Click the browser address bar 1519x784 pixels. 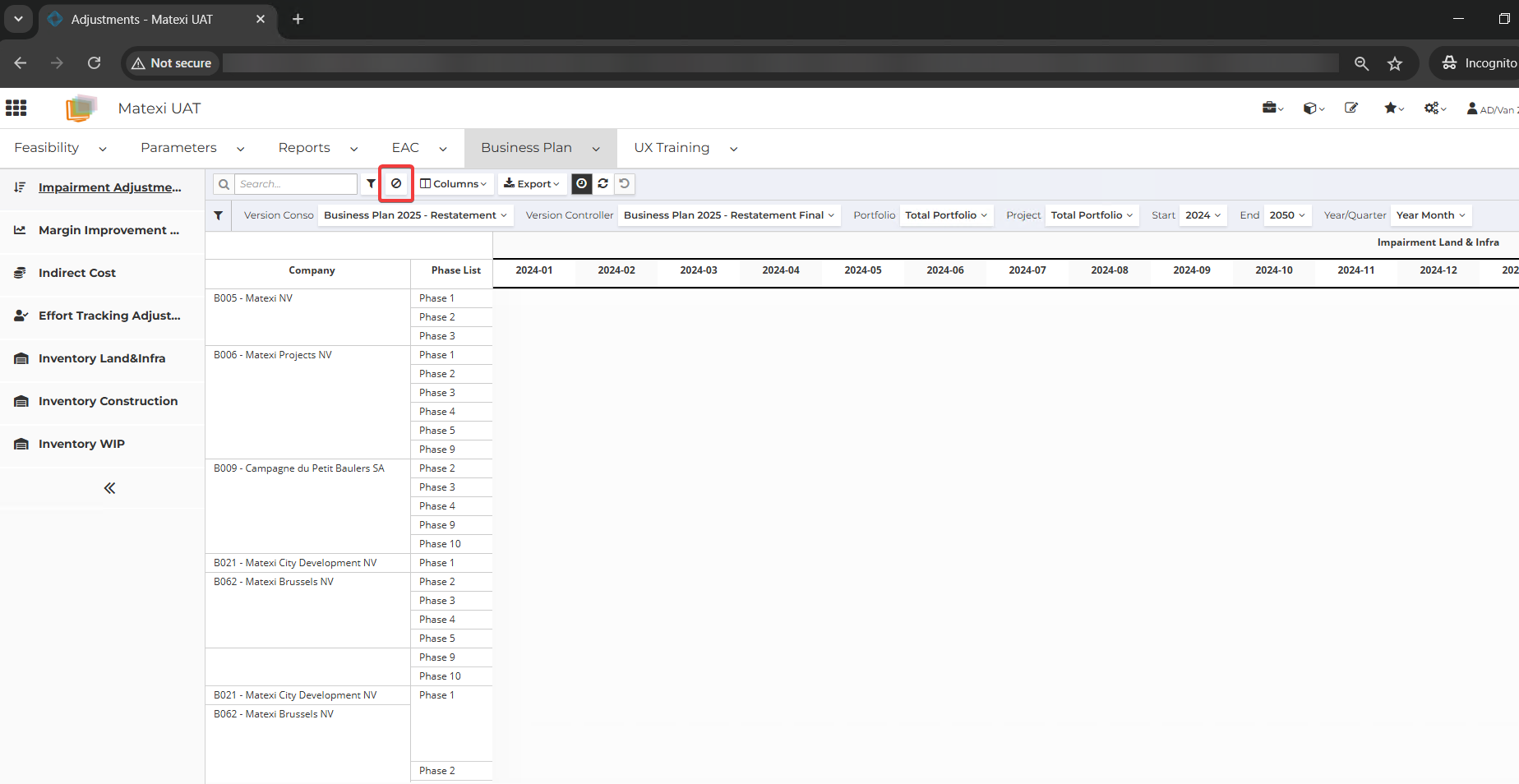coord(781,63)
